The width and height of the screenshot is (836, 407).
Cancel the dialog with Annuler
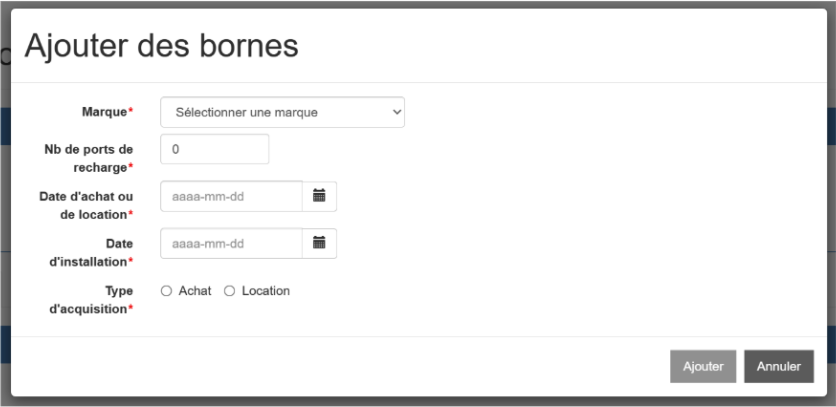coord(778,366)
